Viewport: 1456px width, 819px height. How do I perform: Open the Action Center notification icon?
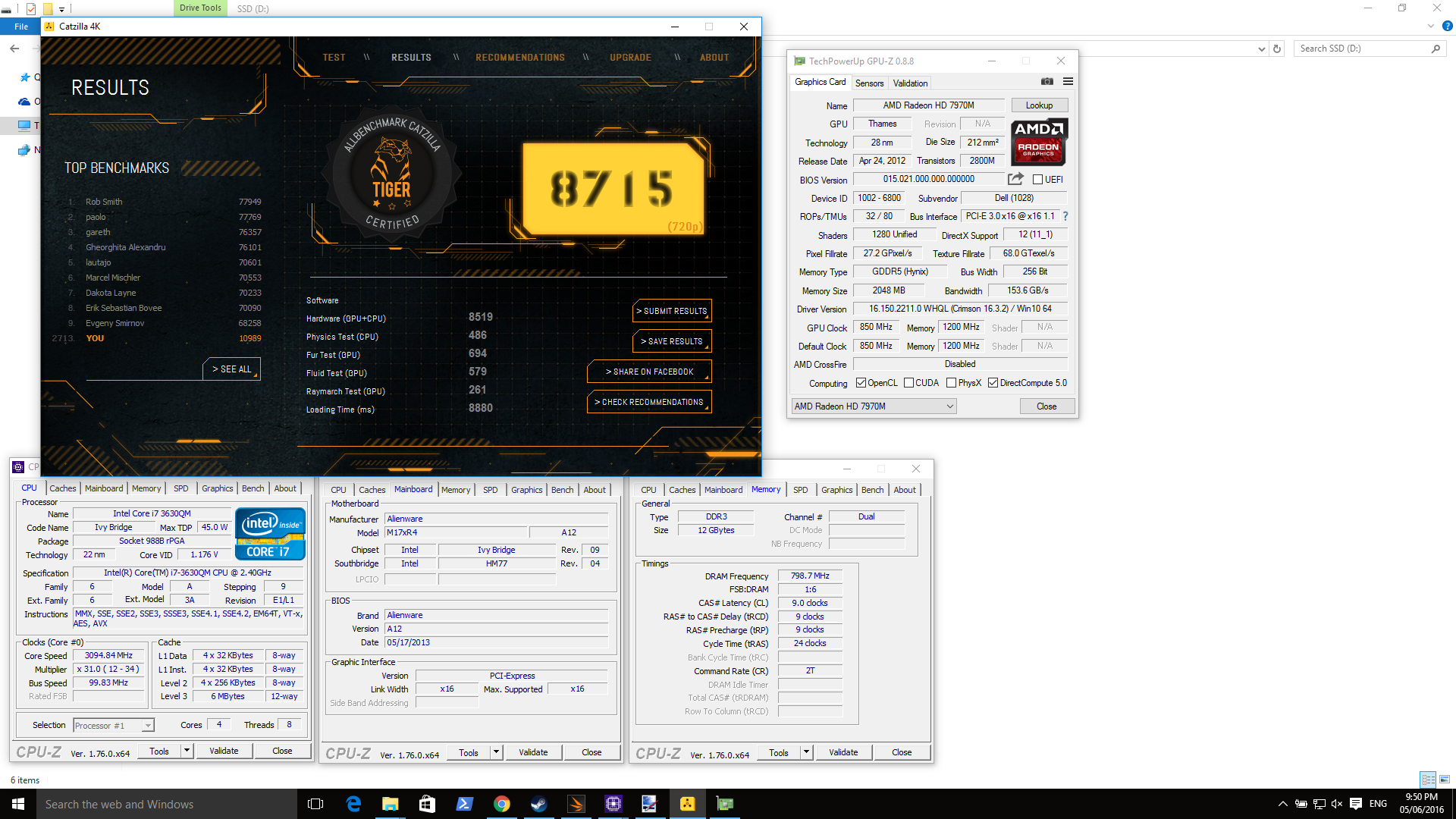point(1355,804)
